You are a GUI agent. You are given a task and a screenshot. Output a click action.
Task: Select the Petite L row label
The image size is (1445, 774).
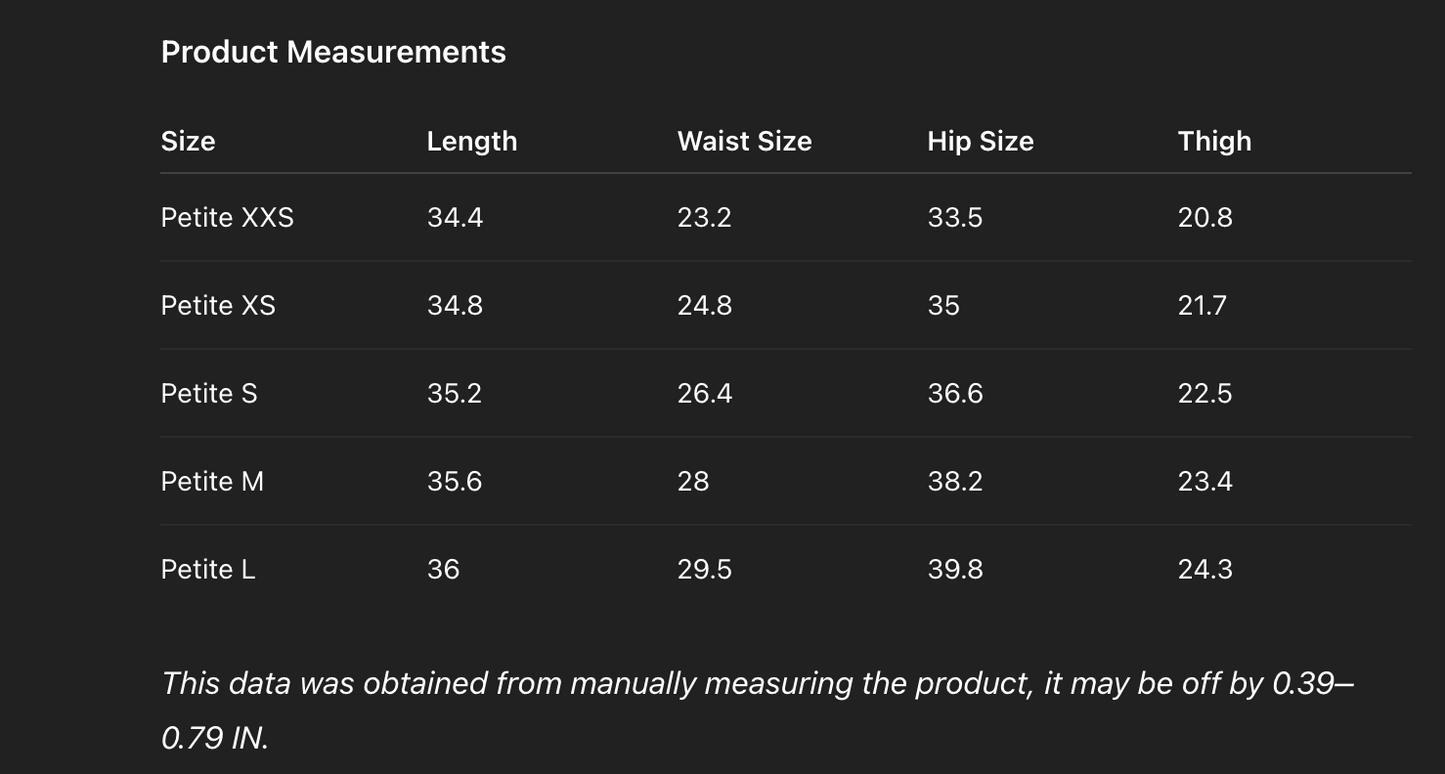tap(208, 569)
